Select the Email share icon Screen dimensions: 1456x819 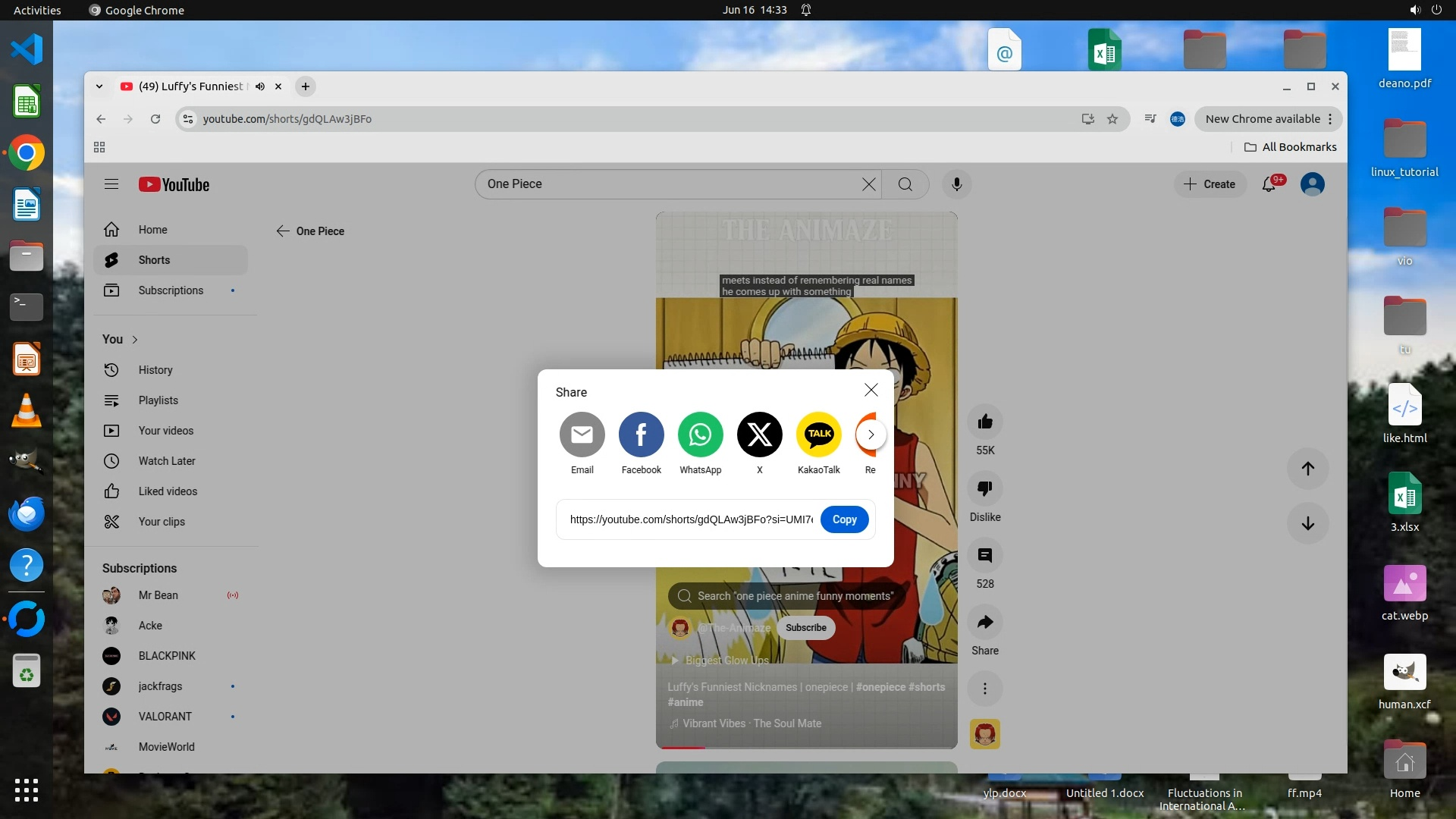pyautogui.click(x=582, y=435)
